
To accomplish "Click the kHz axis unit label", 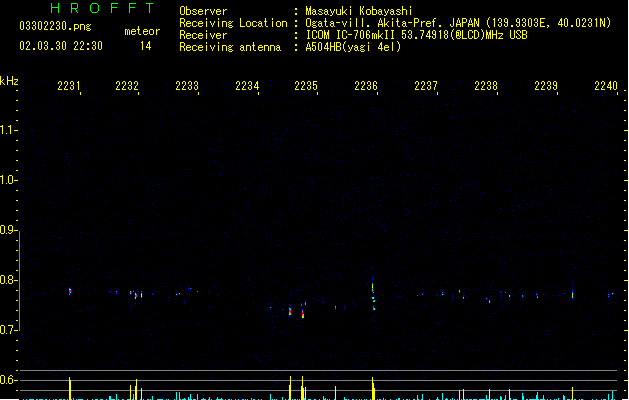I will pyautogui.click(x=9, y=81).
